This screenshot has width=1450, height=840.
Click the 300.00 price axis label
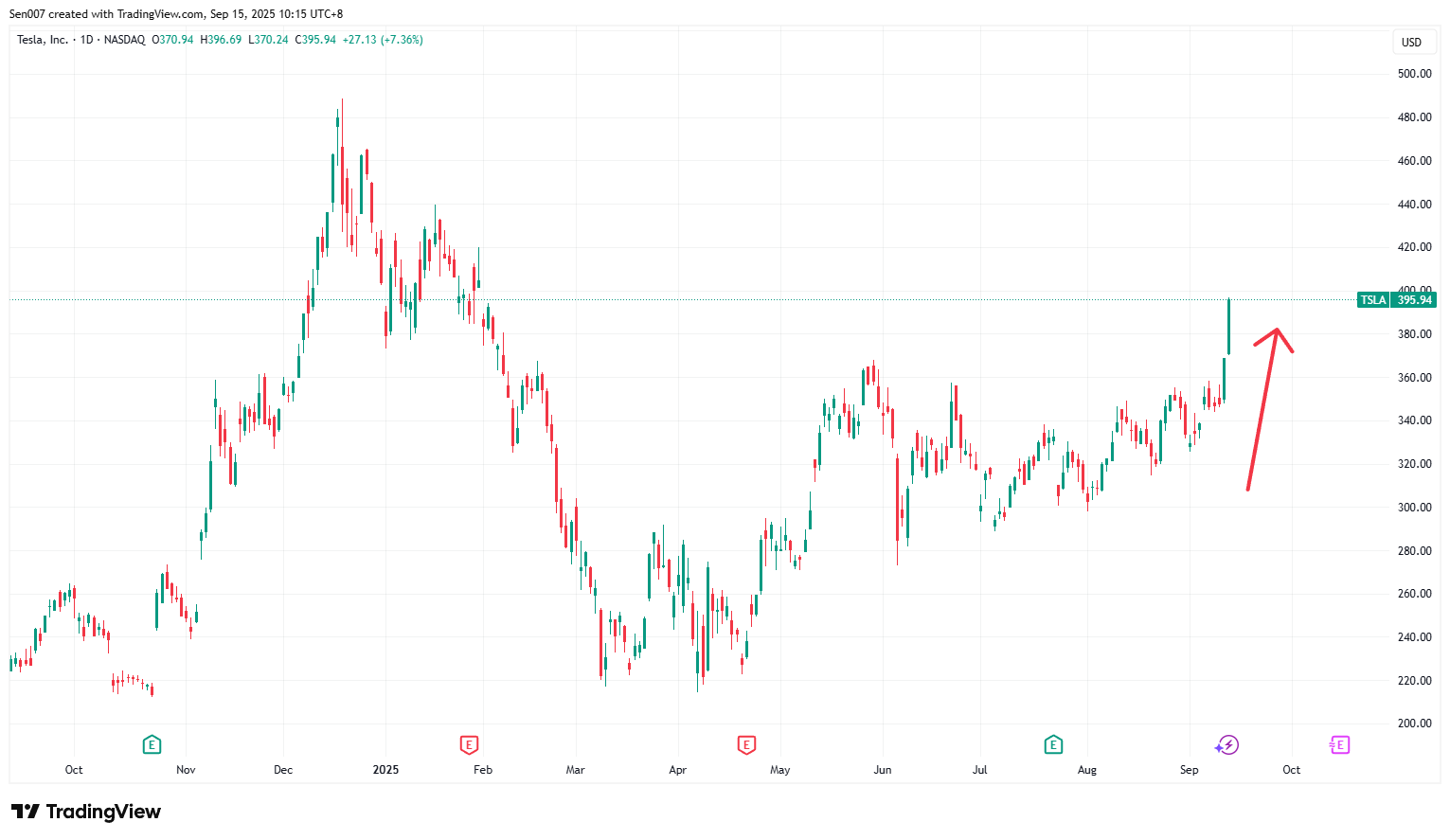tap(1415, 508)
